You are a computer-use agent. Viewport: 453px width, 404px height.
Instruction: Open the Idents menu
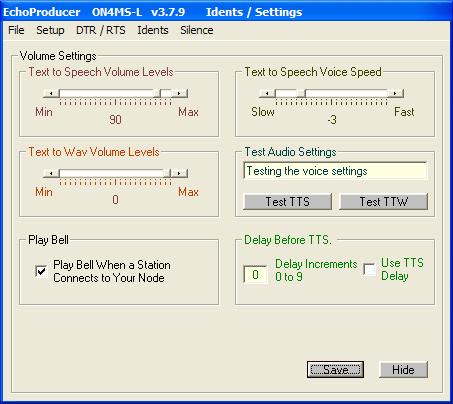(153, 30)
